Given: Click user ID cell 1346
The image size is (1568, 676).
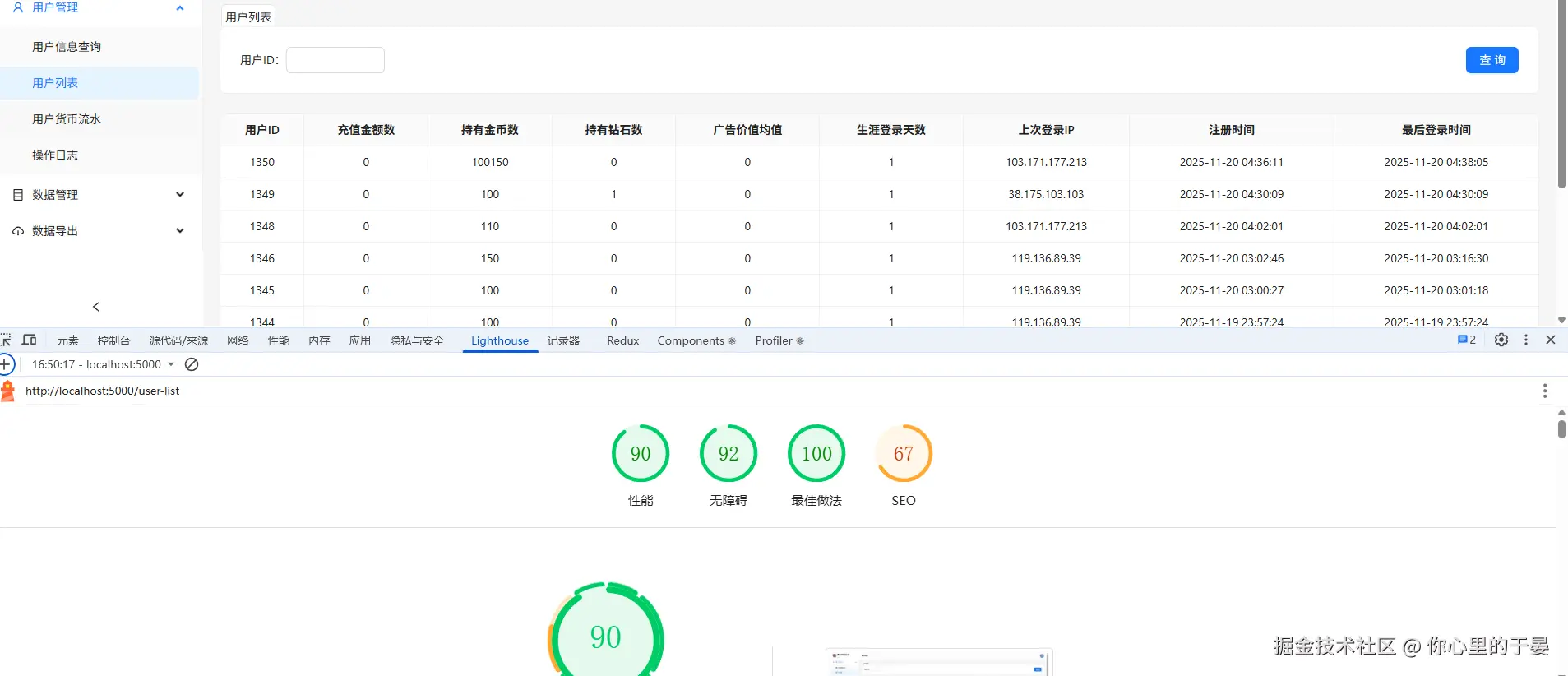Looking at the screenshot, I should point(262,258).
